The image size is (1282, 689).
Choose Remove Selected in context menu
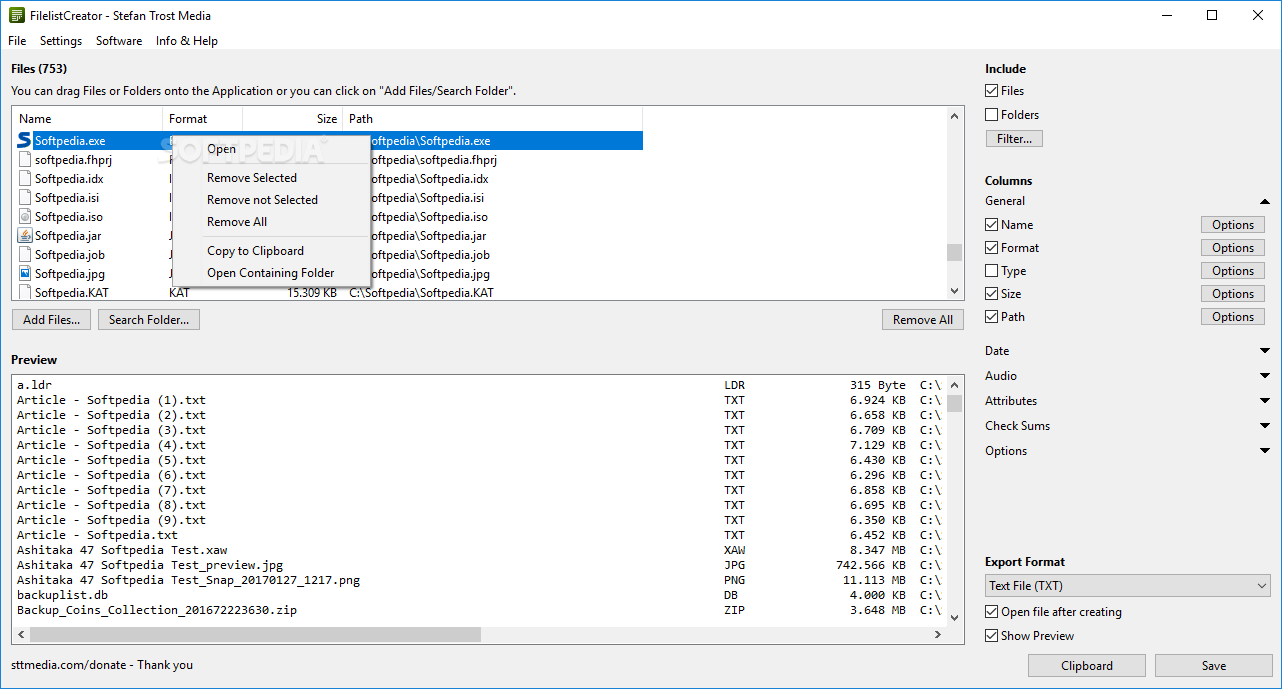(271, 178)
